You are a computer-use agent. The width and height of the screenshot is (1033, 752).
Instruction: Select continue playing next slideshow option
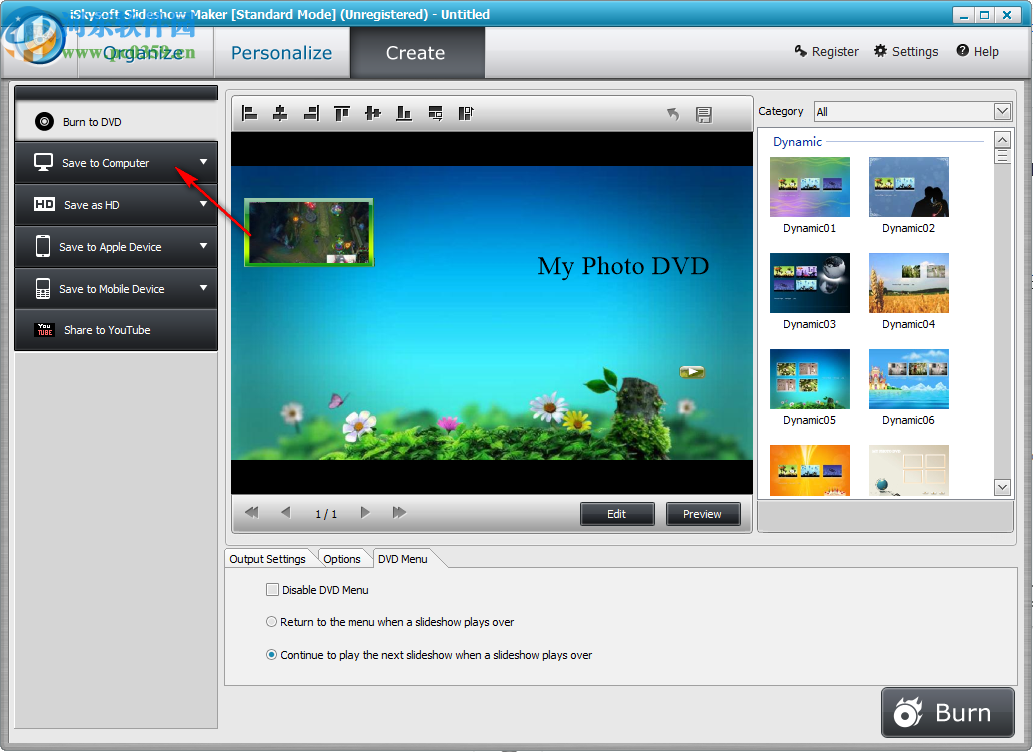click(271, 654)
